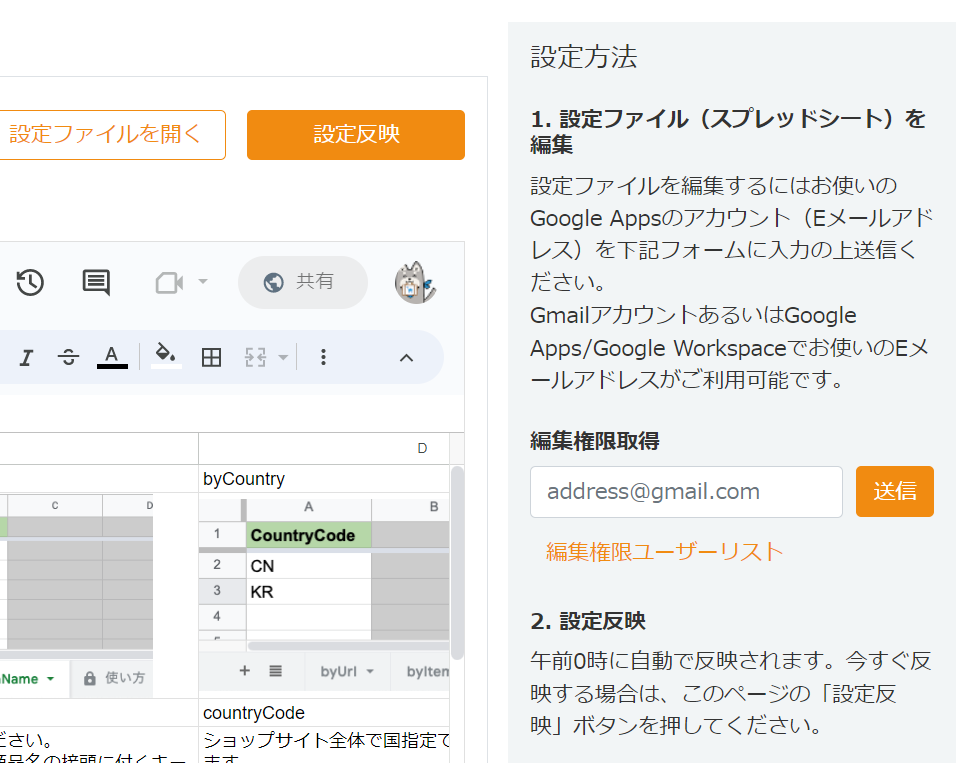Open the fill color bucket picker

coord(166,356)
